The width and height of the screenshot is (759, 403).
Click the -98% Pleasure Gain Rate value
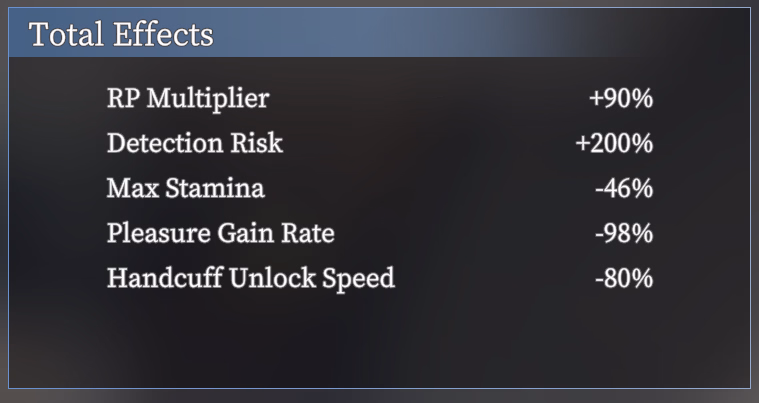coord(624,233)
